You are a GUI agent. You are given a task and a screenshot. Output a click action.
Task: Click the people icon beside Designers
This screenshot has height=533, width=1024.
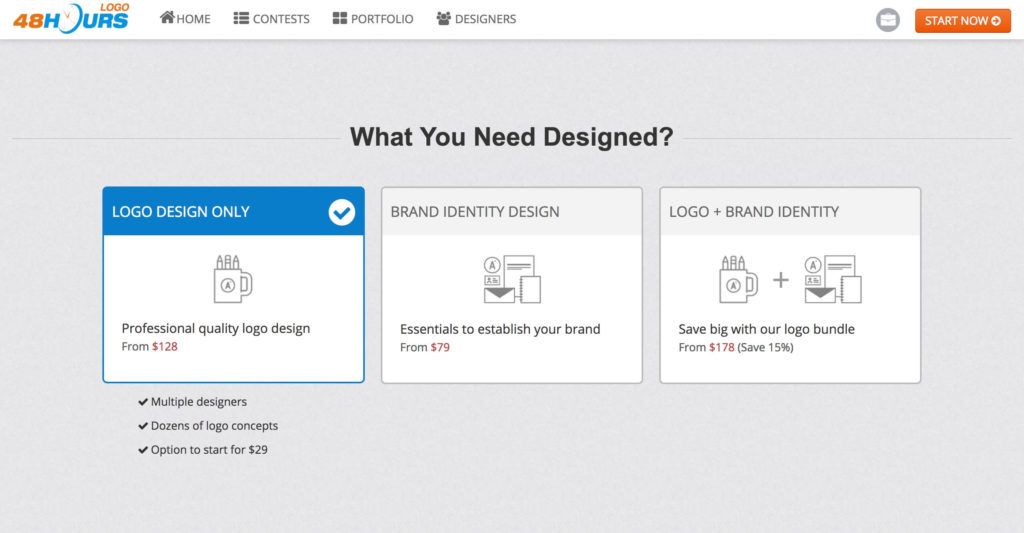(444, 18)
